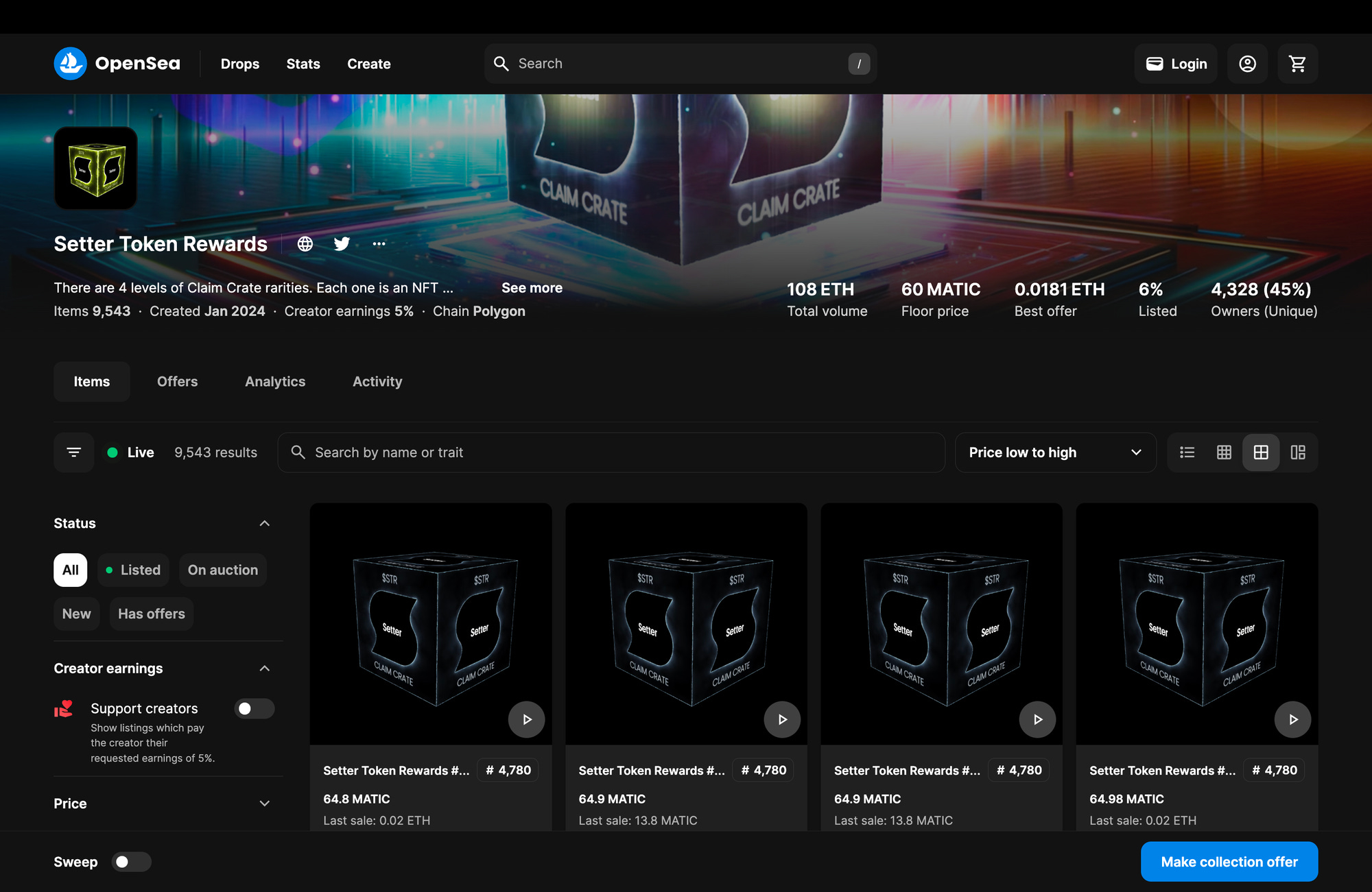1372x892 pixels.
Task: Open the Stats menu
Action: [303, 64]
